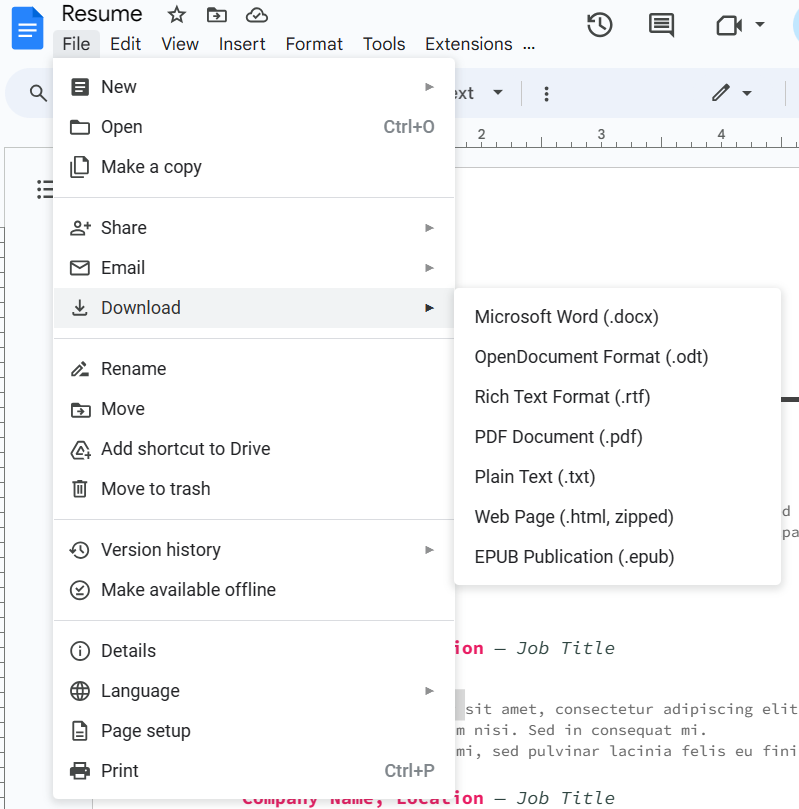799x809 pixels.
Task: Click the search menus magnifier icon
Action: 38,92
